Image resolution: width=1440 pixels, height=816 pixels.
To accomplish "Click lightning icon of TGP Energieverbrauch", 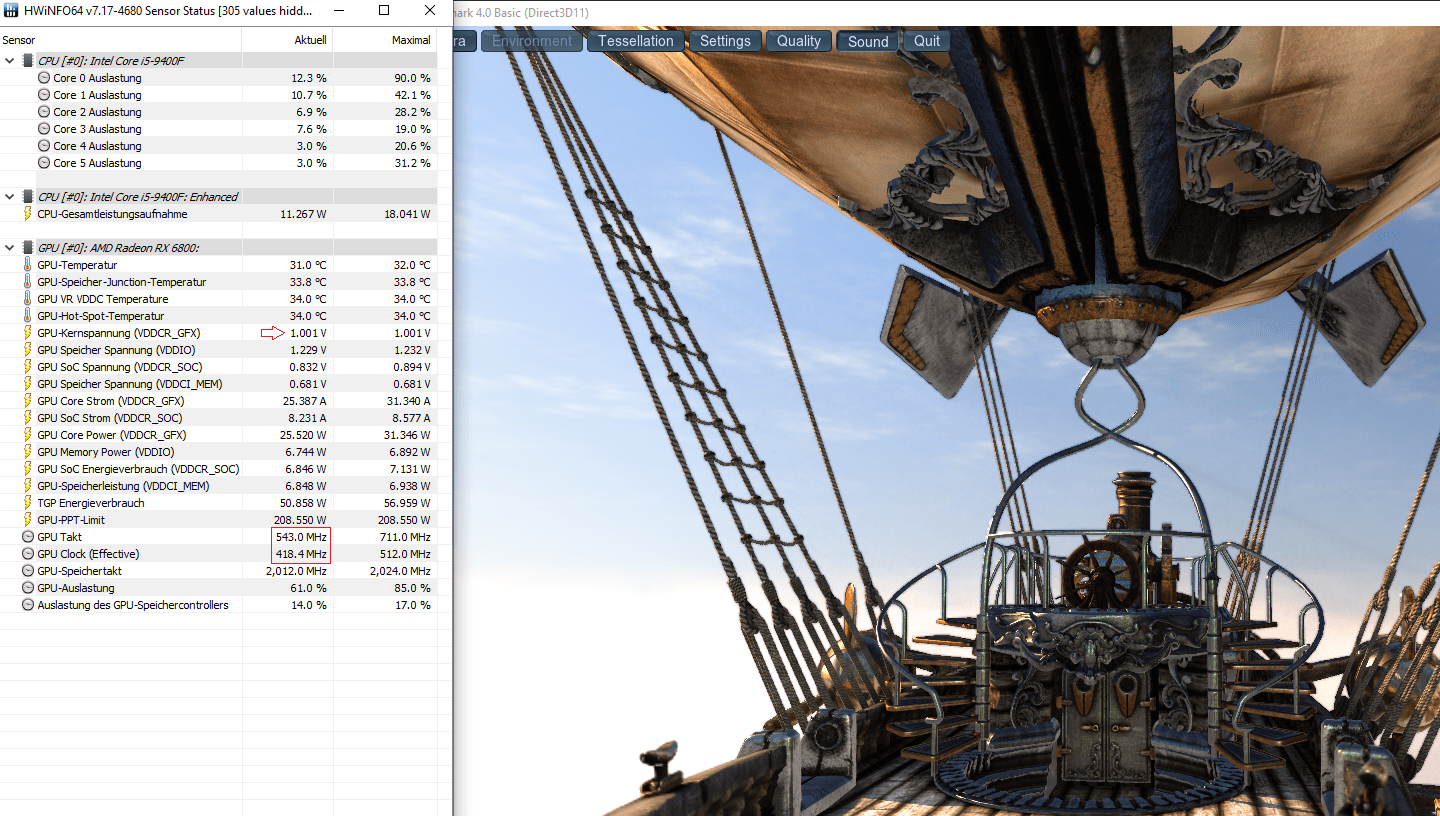I will 28,503.
